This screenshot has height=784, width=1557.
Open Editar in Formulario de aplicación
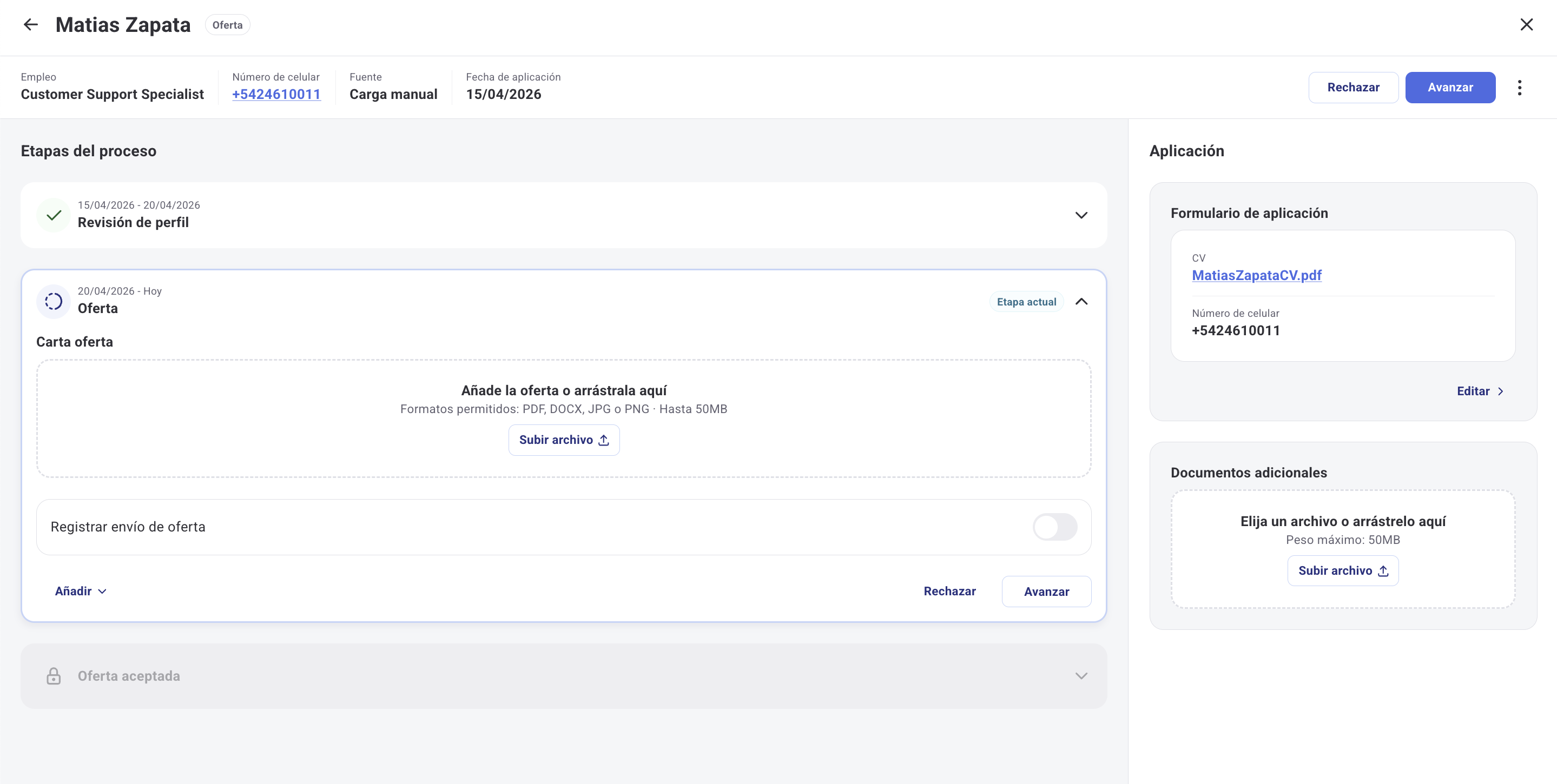1480,391
